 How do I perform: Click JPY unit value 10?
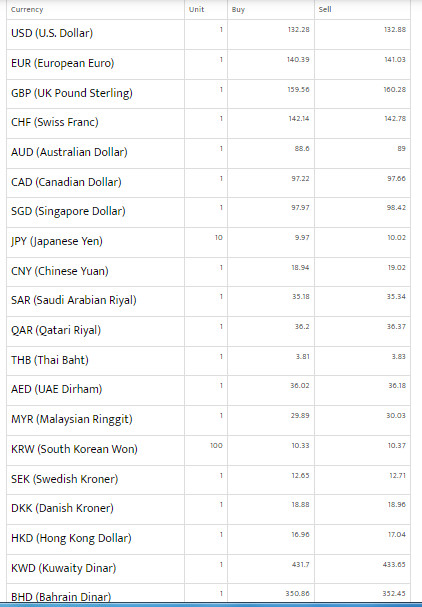[219, 238]
